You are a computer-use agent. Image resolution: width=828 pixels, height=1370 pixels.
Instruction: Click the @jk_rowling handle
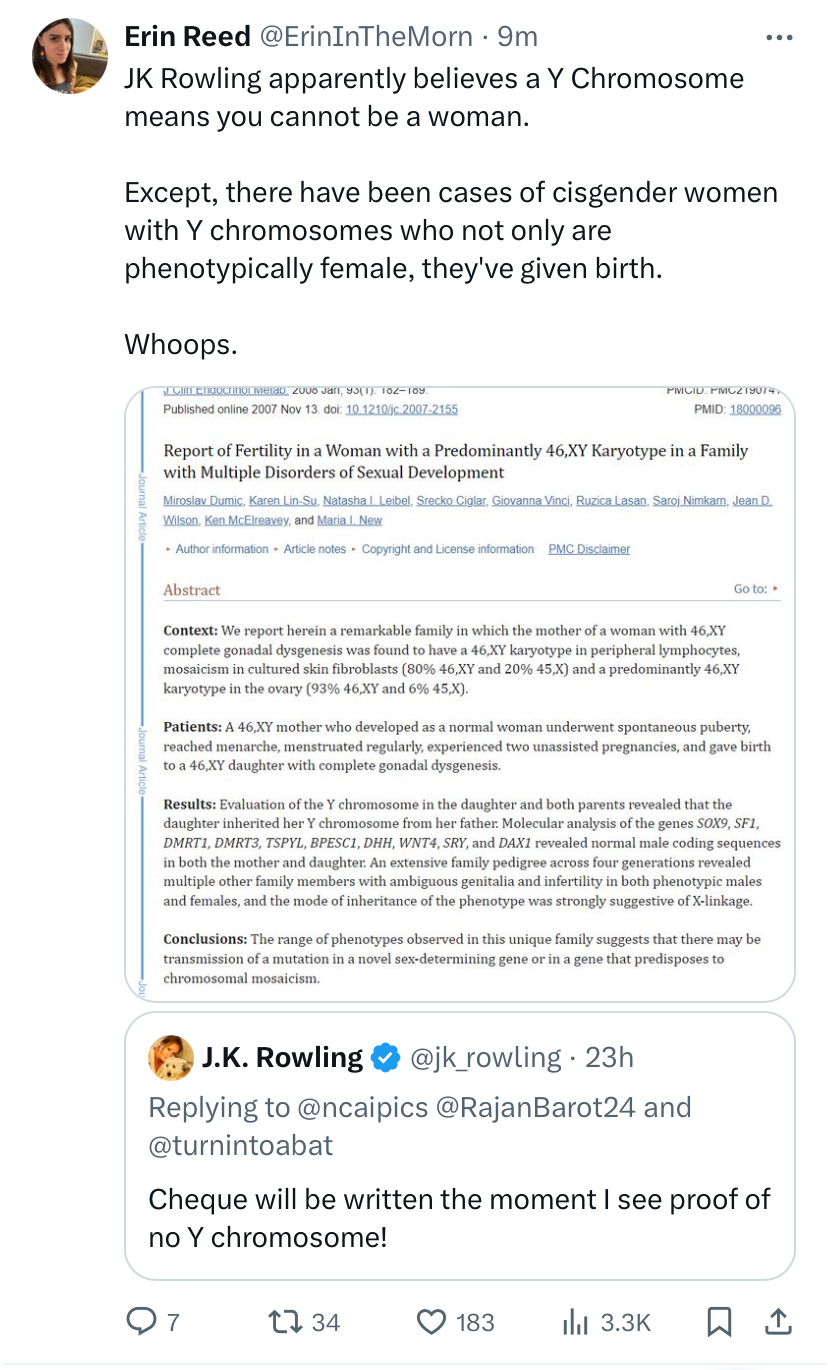point(486,1057)
